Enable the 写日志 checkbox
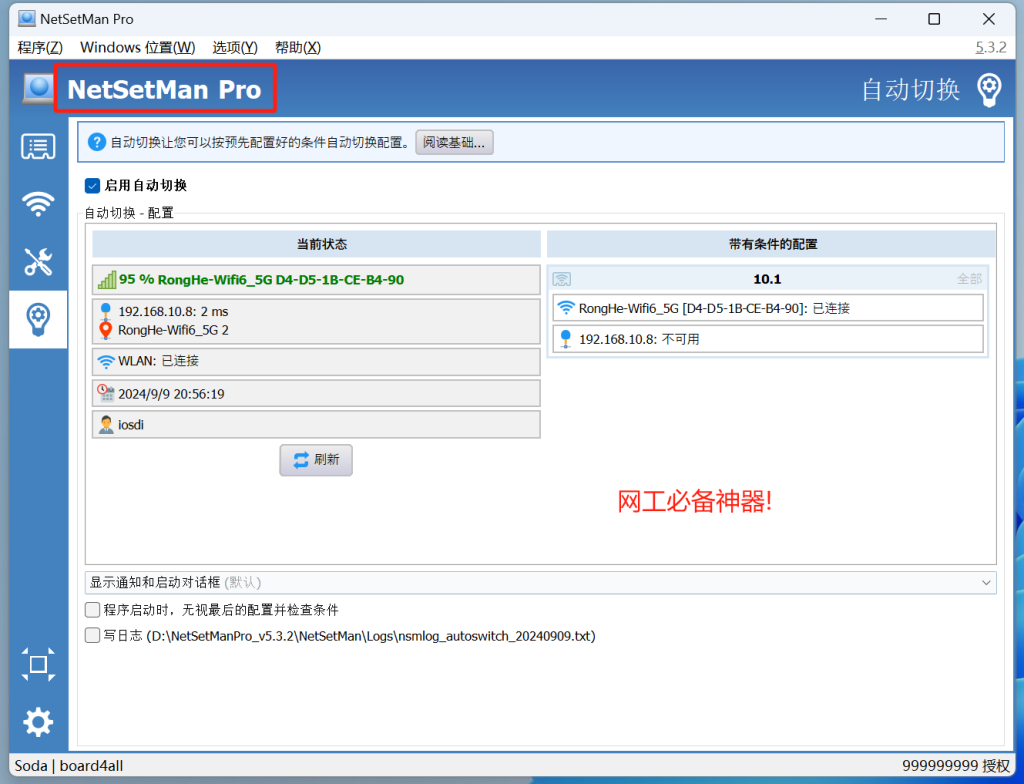 coord(92,636)
